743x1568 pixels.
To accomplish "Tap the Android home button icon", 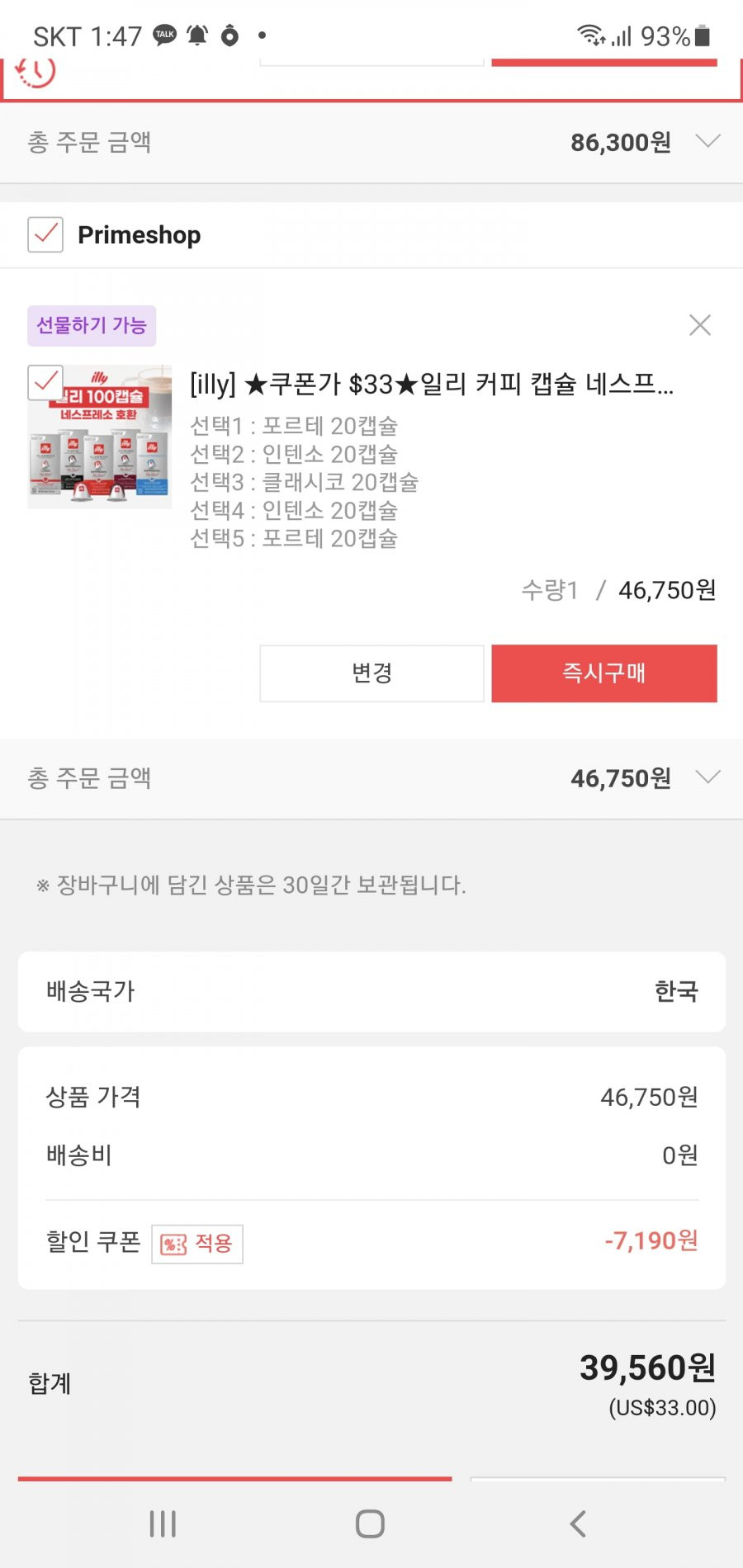I will [x=370, y=1523].
